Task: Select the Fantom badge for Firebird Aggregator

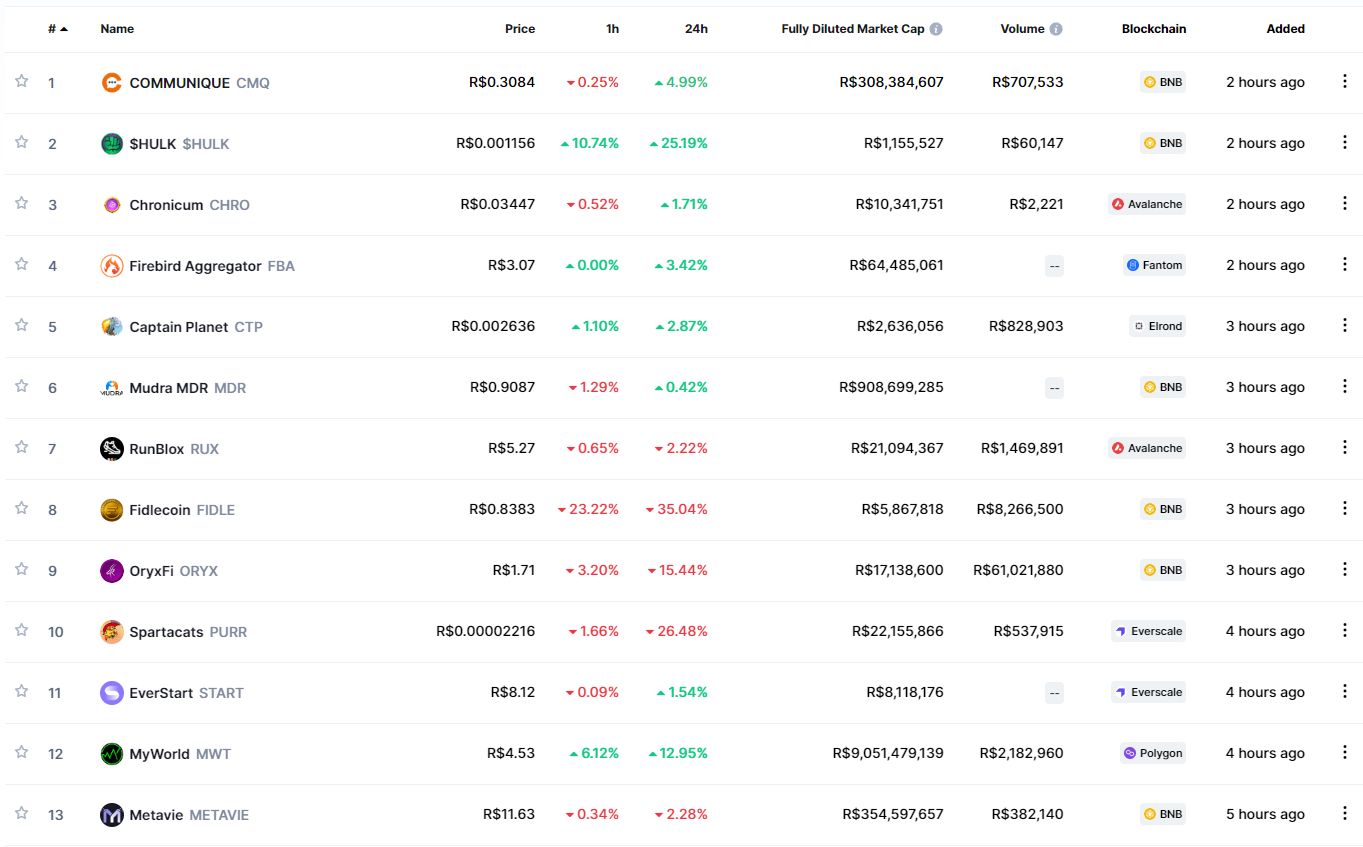Action: (1154, 265)
